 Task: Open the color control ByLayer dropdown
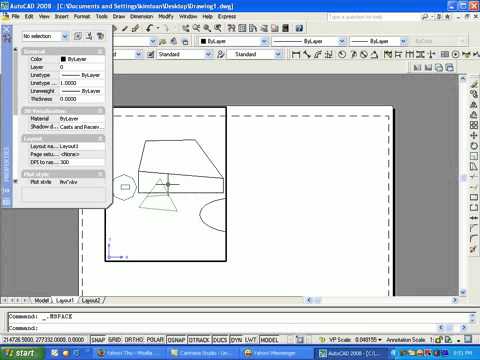(x=264, y=41)
